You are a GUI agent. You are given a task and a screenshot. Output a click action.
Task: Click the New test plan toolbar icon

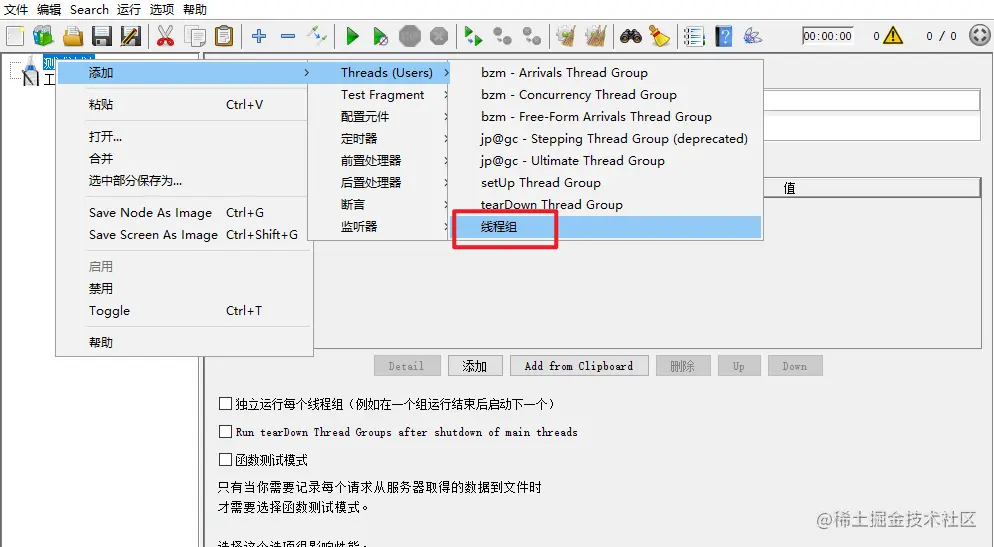(15, 36)
